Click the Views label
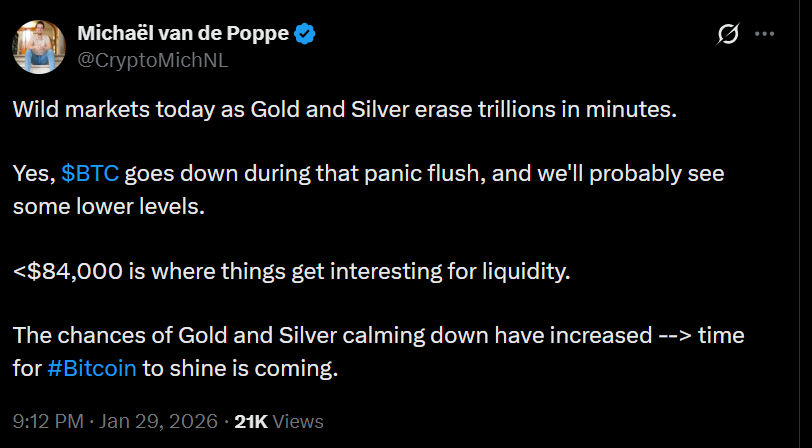Viewport: 812px width, 448px height. (x=297, y=422)
